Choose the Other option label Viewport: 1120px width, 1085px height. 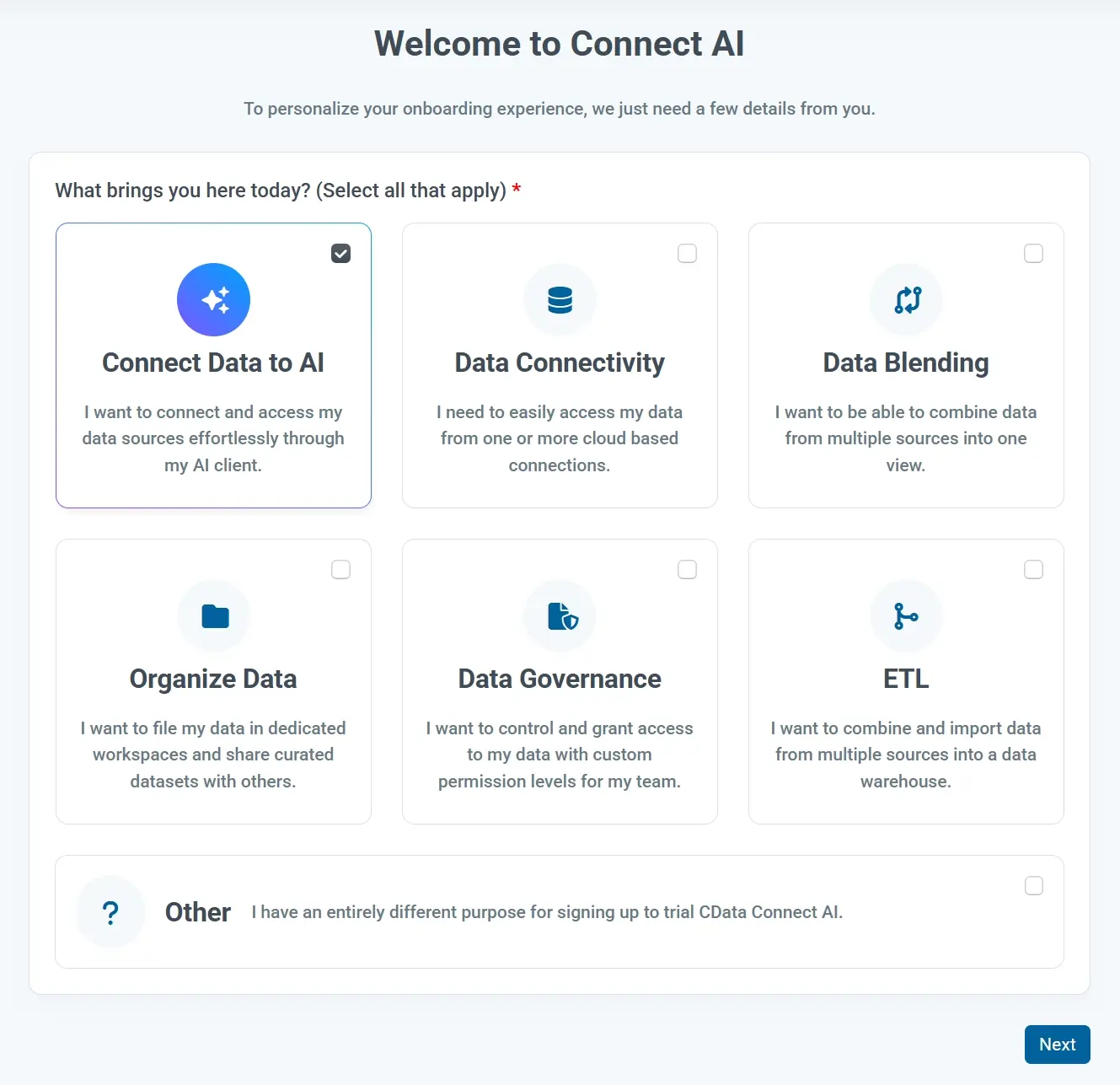198,912
